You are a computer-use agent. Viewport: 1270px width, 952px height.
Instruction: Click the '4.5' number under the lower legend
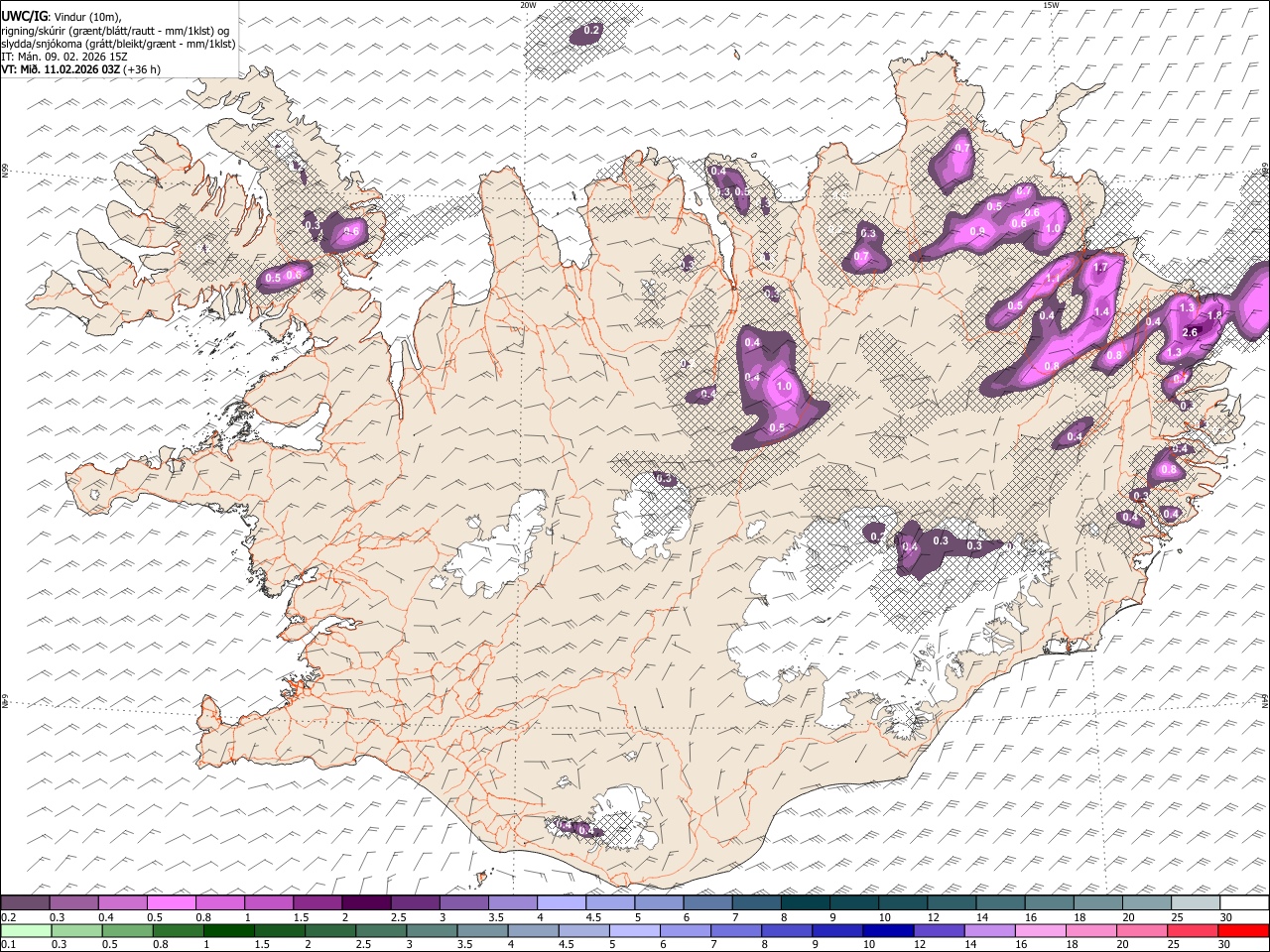(565, 945)
